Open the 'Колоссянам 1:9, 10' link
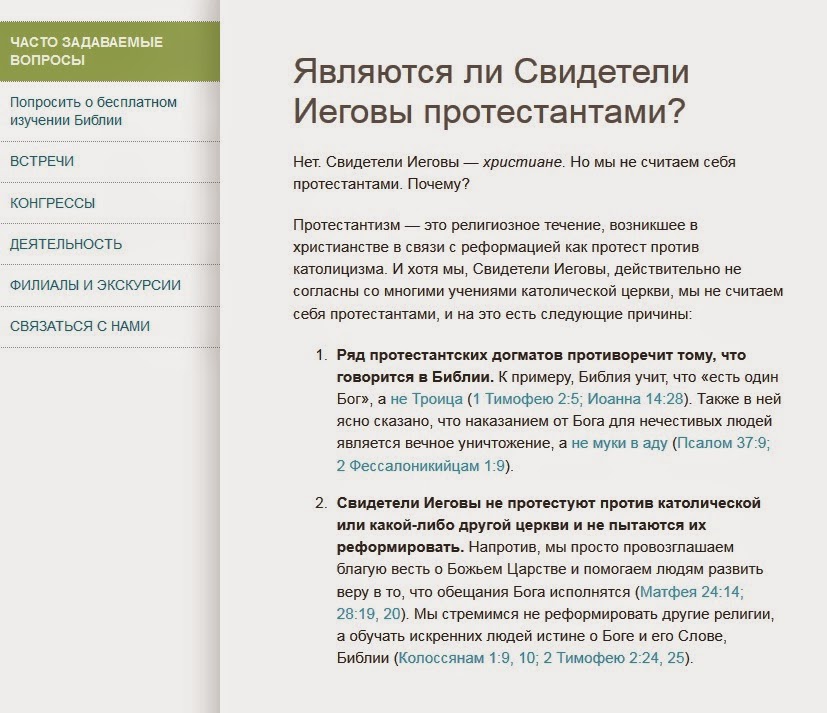The image size is (827, 713). 466,658
